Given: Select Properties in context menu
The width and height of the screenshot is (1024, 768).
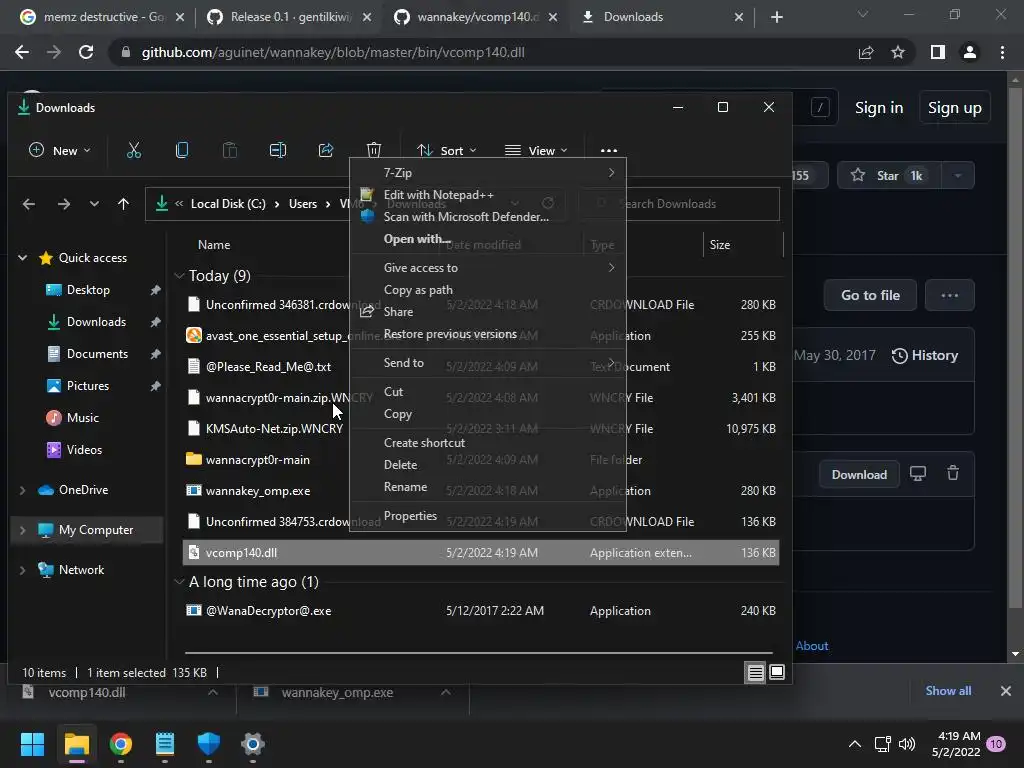Looking at the screenshot, I should coord(488,516).
